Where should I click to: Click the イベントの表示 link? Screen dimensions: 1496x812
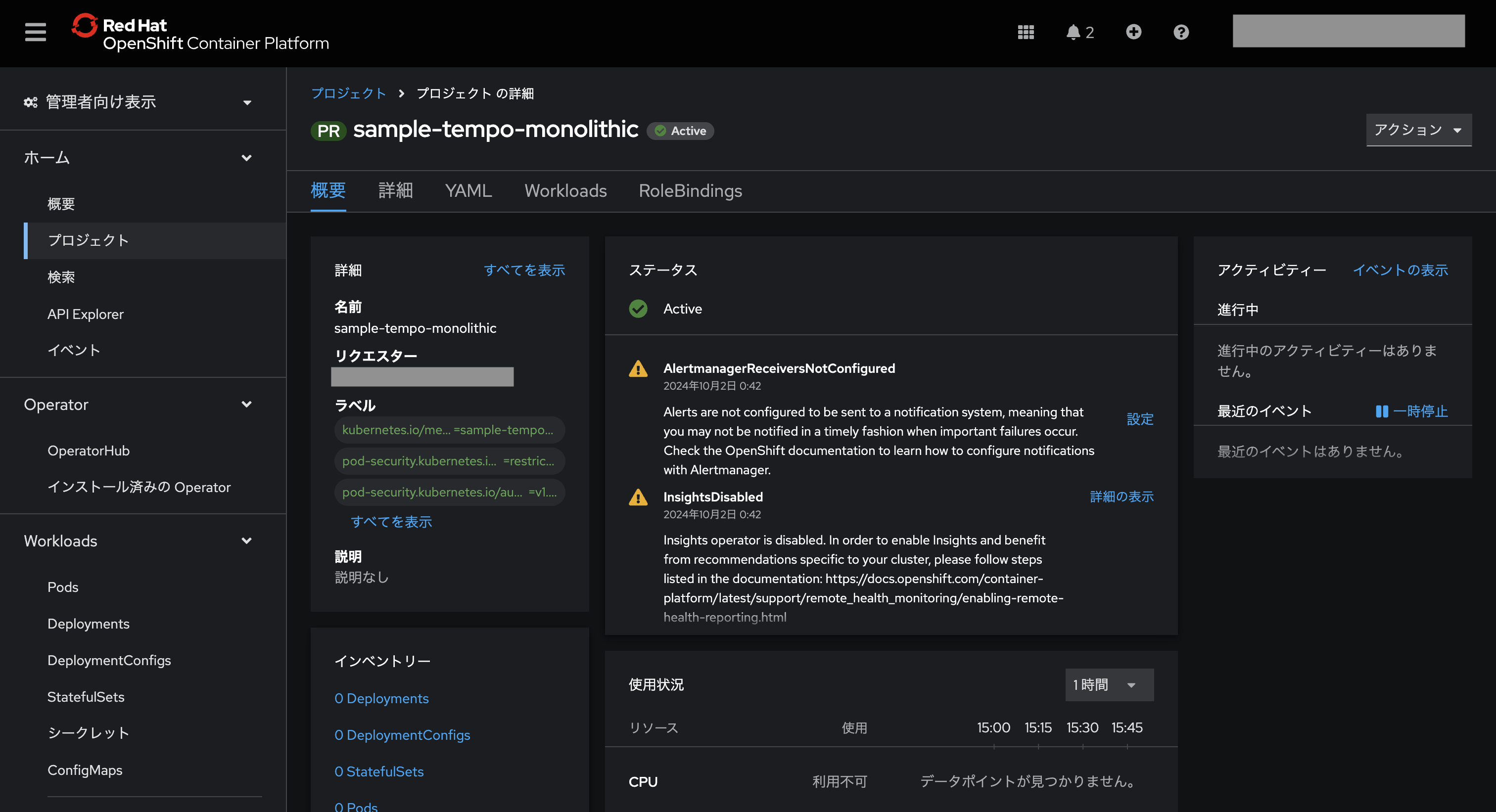(1400, 270)
